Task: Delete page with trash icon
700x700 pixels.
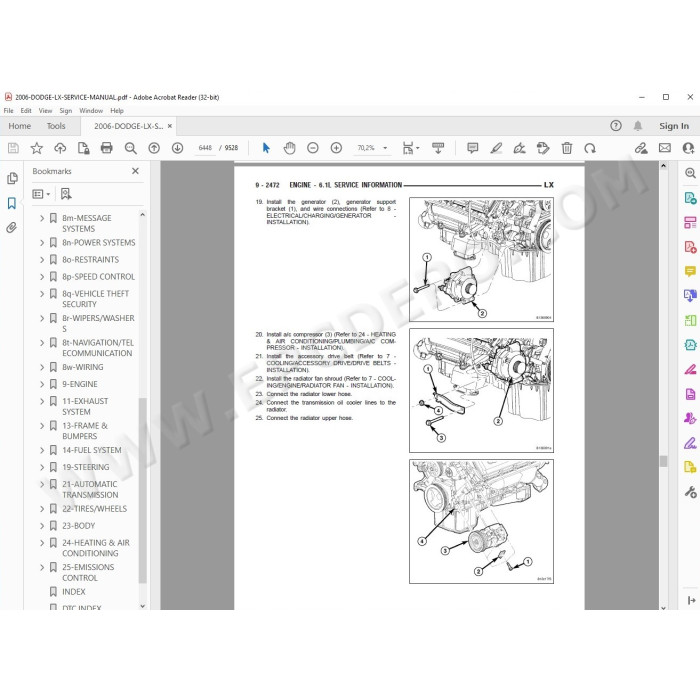Action: (x=567, y=148)
